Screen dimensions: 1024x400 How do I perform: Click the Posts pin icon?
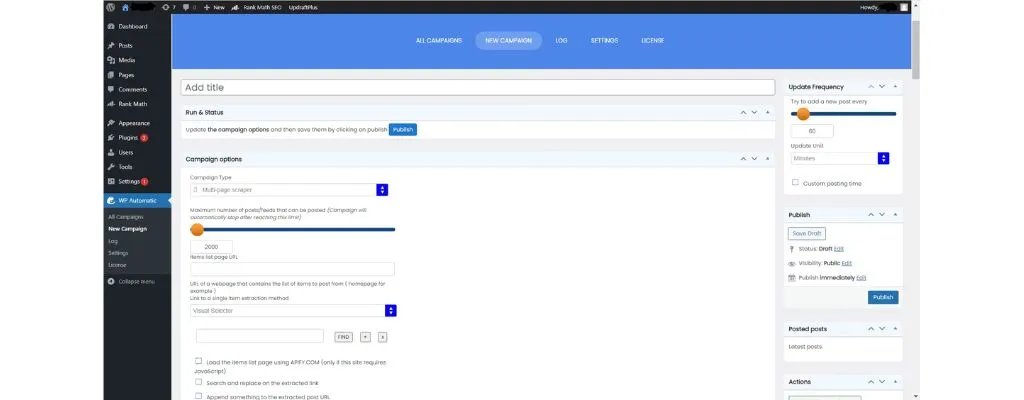point(111,46)
